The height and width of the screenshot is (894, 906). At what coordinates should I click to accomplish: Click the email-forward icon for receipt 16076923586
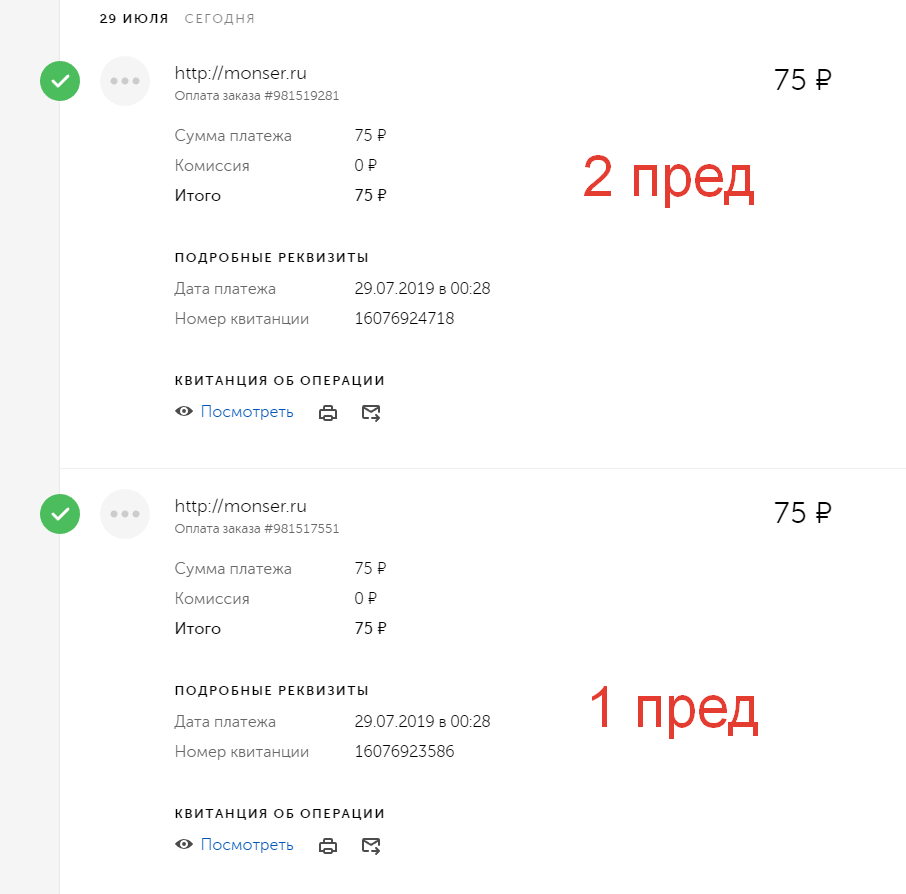tap(371, 846)
